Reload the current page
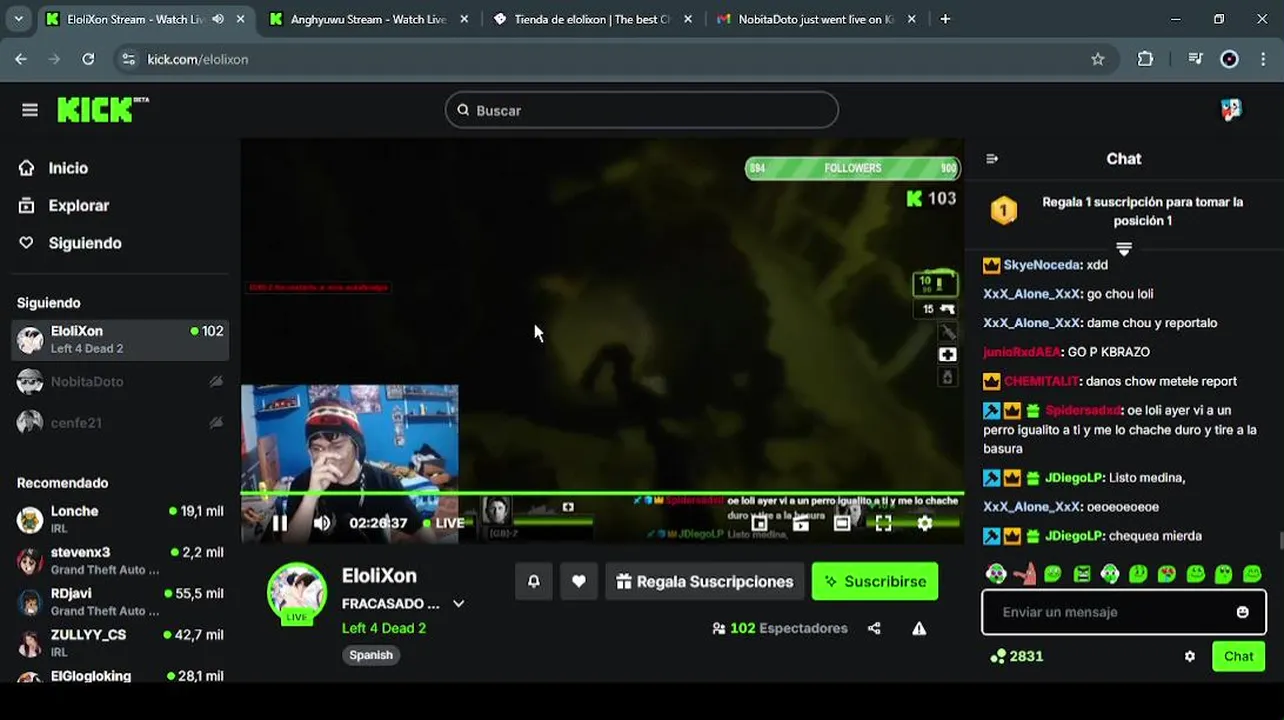Screen dimensions: 1284x720 click(x=88, y=59)
